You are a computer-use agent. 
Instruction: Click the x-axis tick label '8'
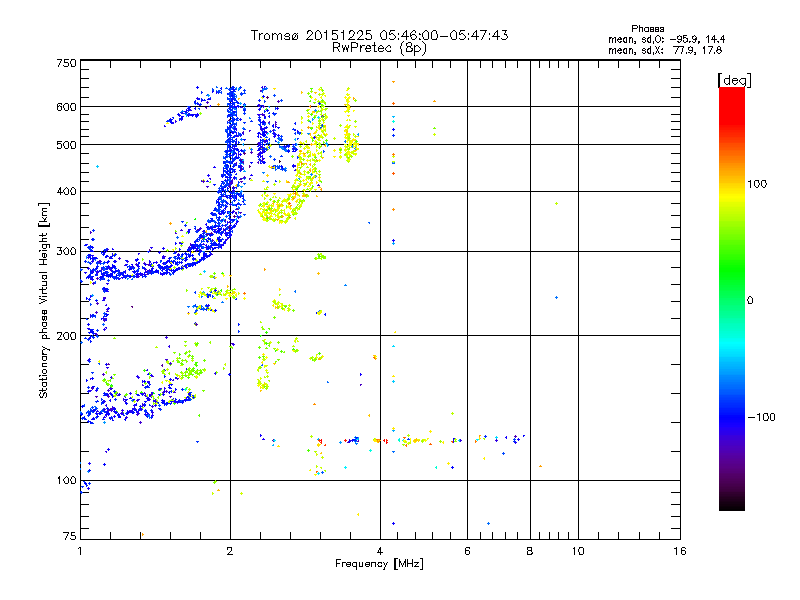coord(530,551)
